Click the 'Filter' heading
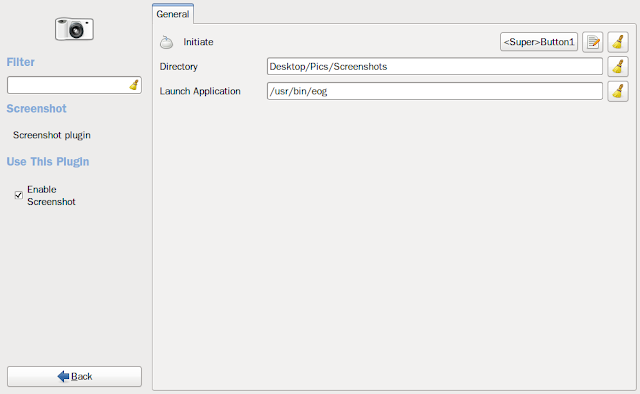The width and height of the screenshot is (640, 394). (20, 62)
